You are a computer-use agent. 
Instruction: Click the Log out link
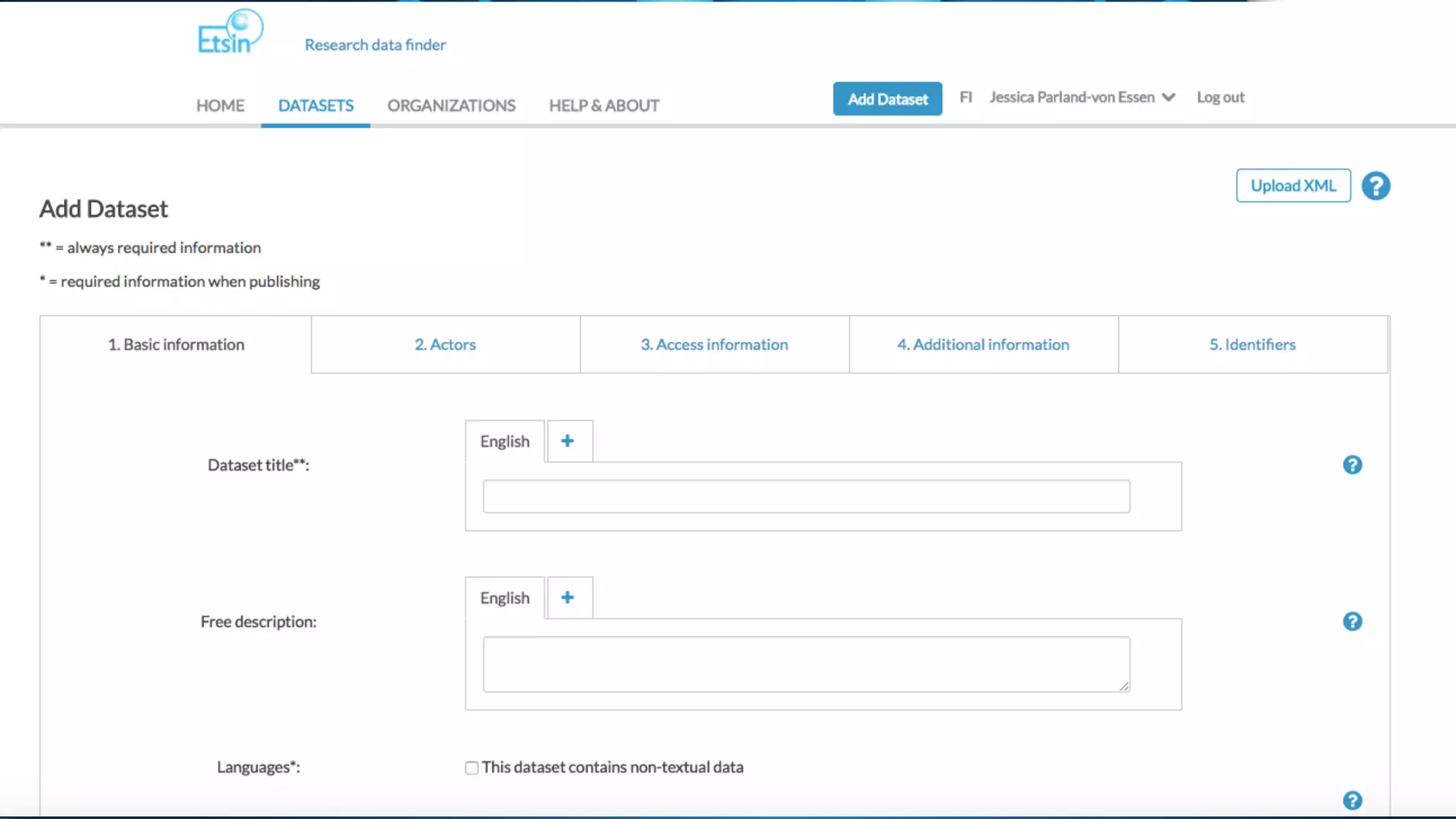pos(1220,97)
